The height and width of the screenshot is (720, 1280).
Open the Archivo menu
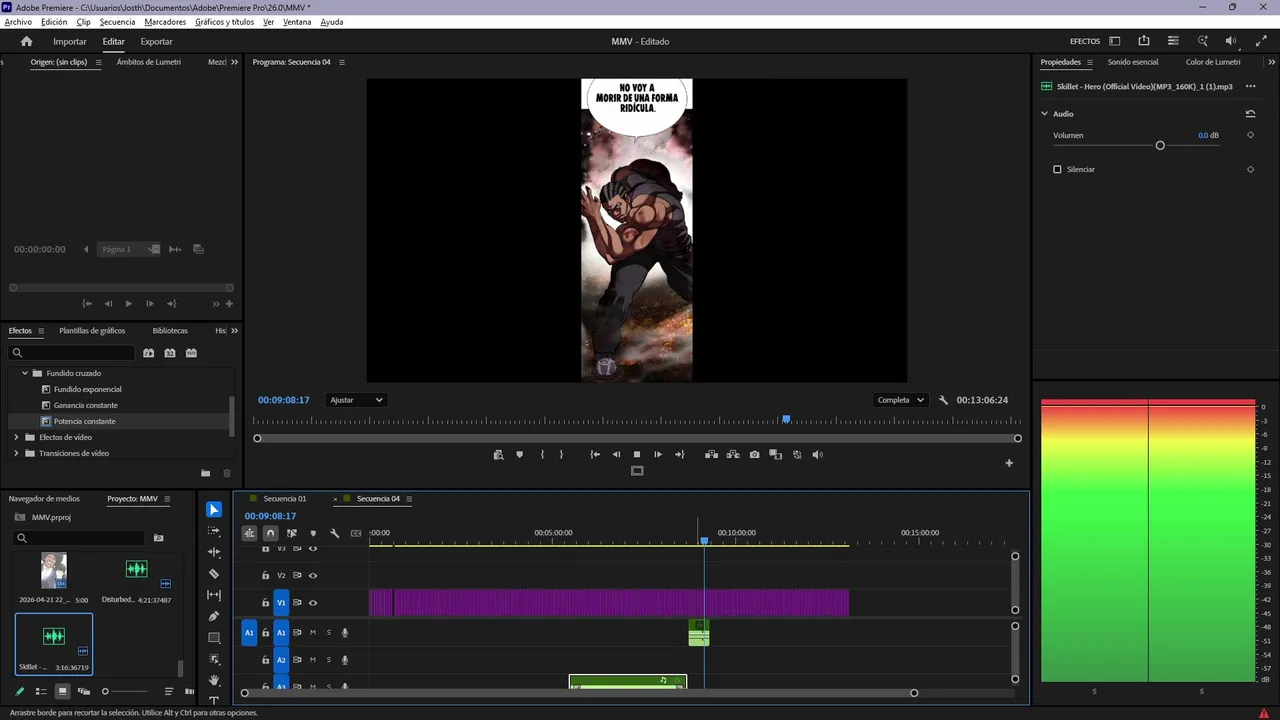pos(18,22)
